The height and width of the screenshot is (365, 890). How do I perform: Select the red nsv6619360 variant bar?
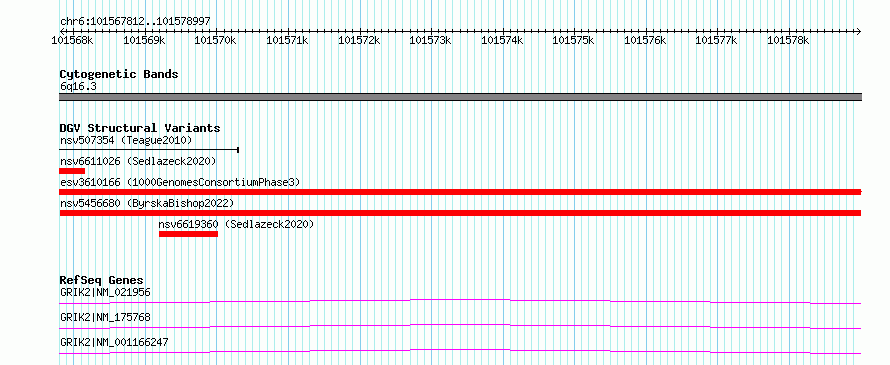(188, 234)
